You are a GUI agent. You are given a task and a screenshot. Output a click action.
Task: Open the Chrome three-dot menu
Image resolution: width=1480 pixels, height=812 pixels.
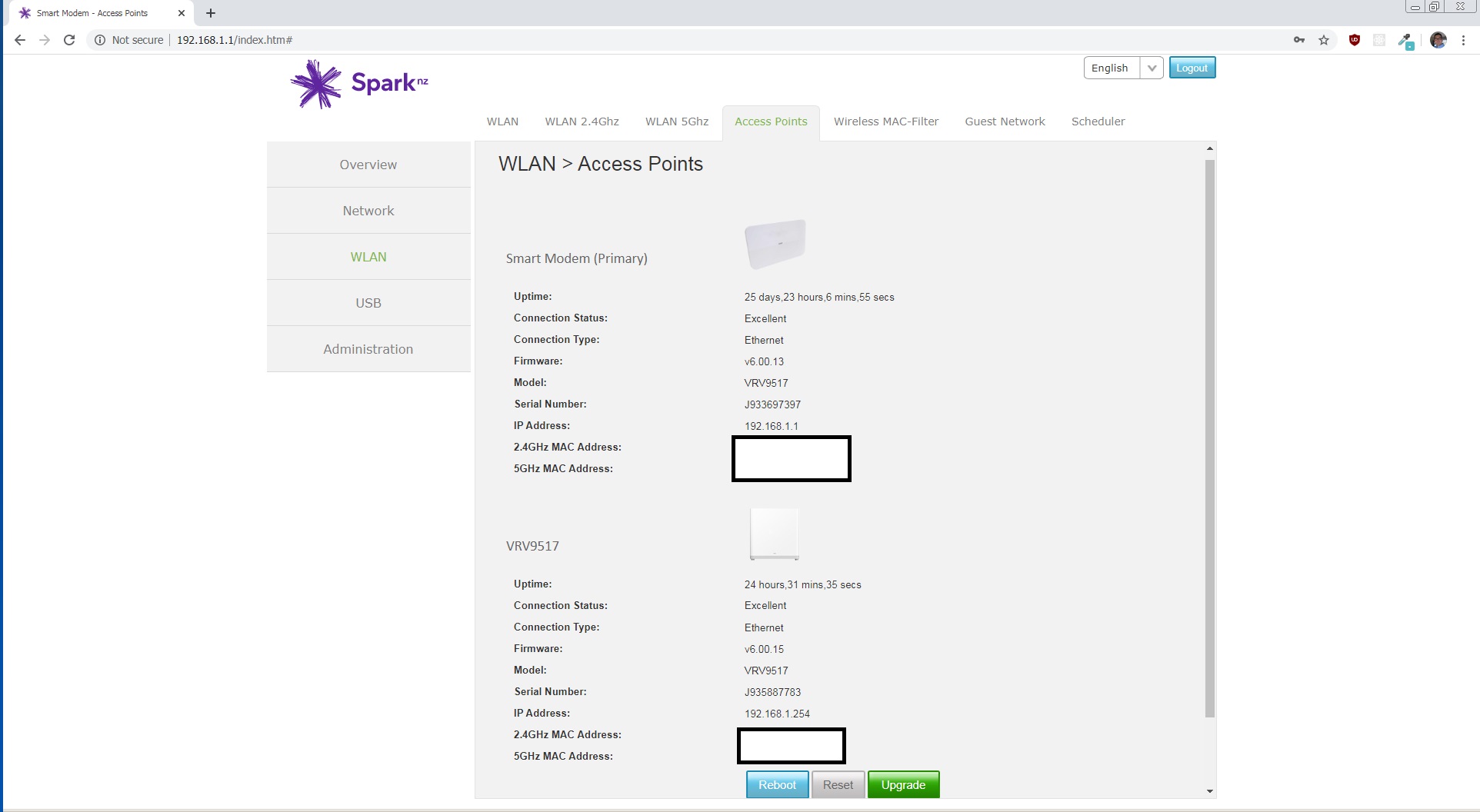(x=1463, y=40)
